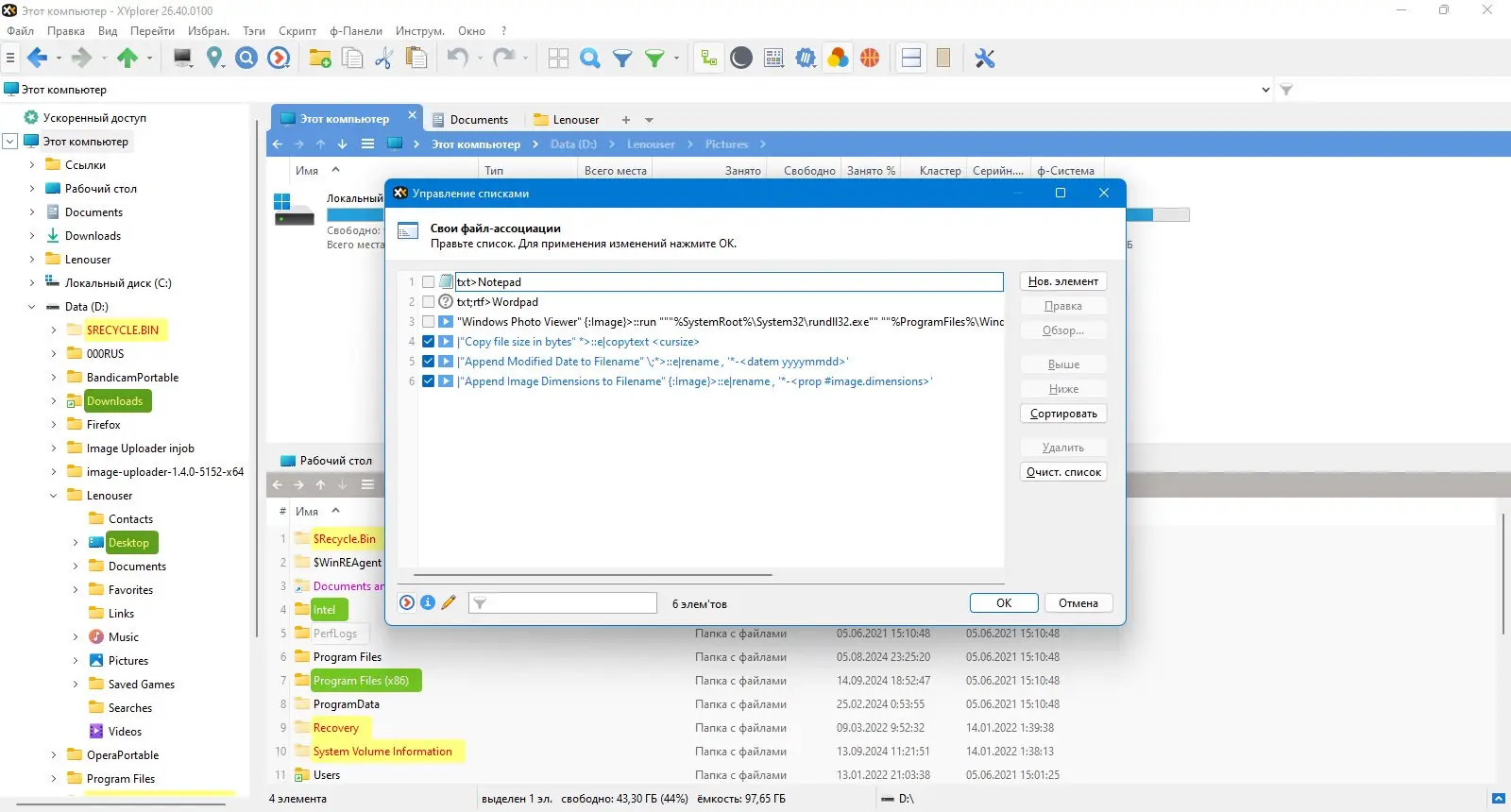
Task: Switch to the Lenouser tab
Action: pyautogui.click(x=567, y=120)
